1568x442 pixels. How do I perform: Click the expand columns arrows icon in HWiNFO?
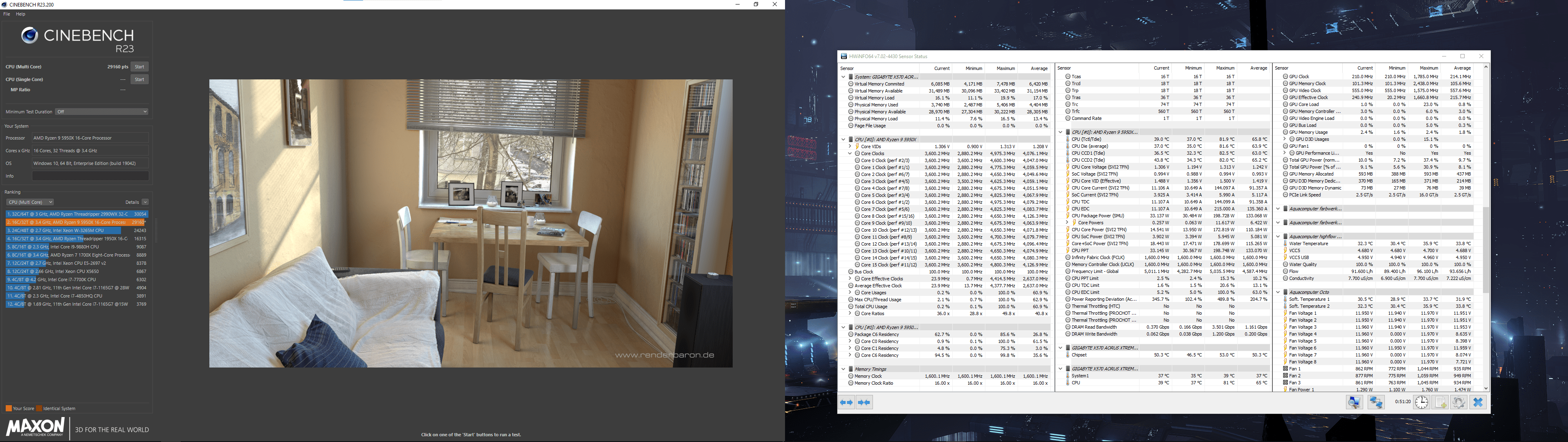click(x=846, y=402)
